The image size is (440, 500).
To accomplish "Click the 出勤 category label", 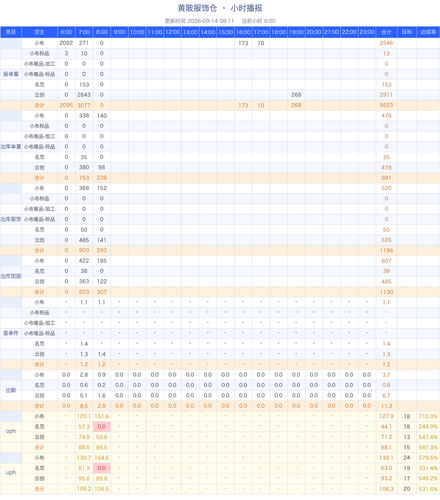I will pyautogui.click(x=11, y=390).
